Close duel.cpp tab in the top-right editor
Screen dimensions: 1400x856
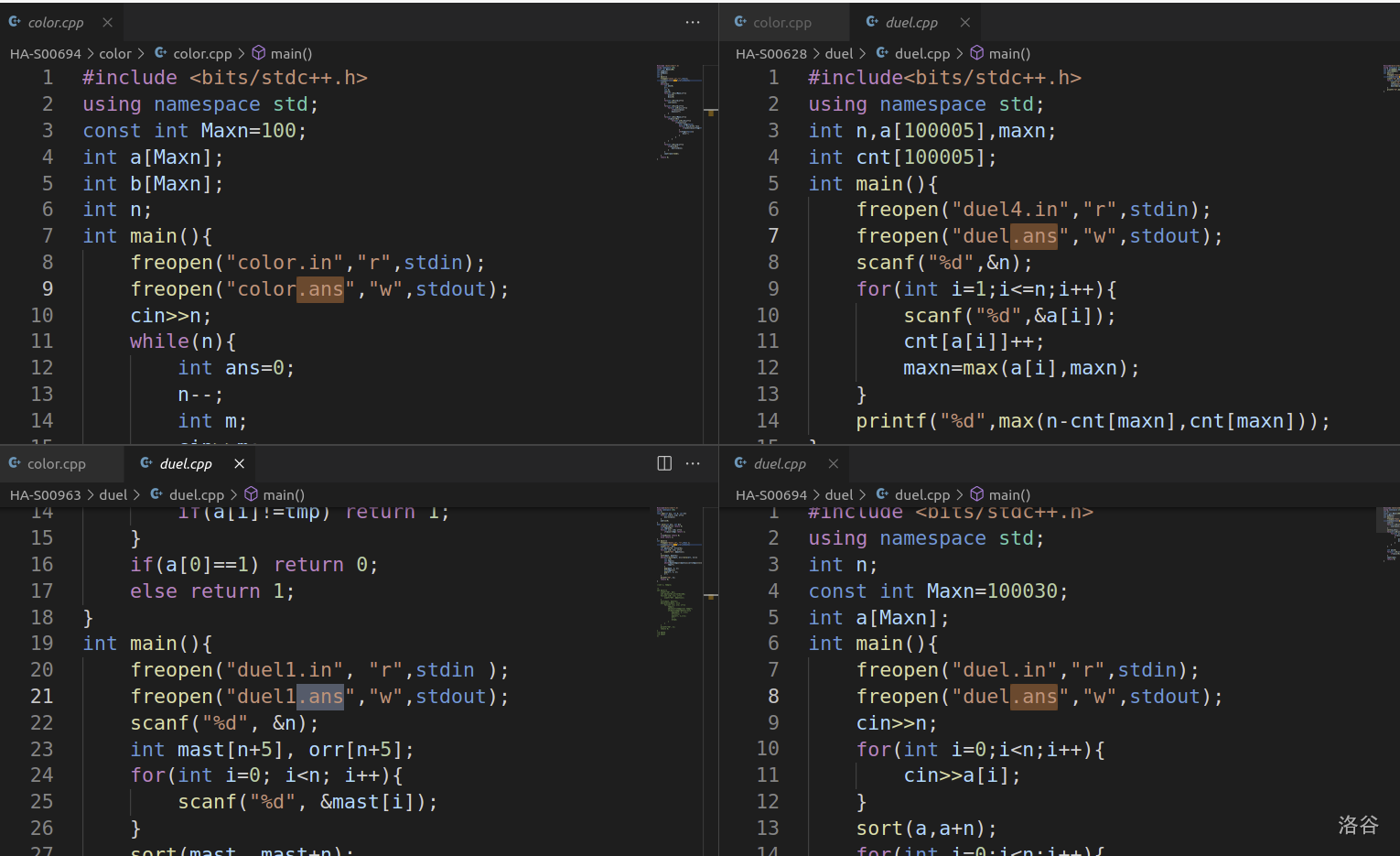pos(964,22)
